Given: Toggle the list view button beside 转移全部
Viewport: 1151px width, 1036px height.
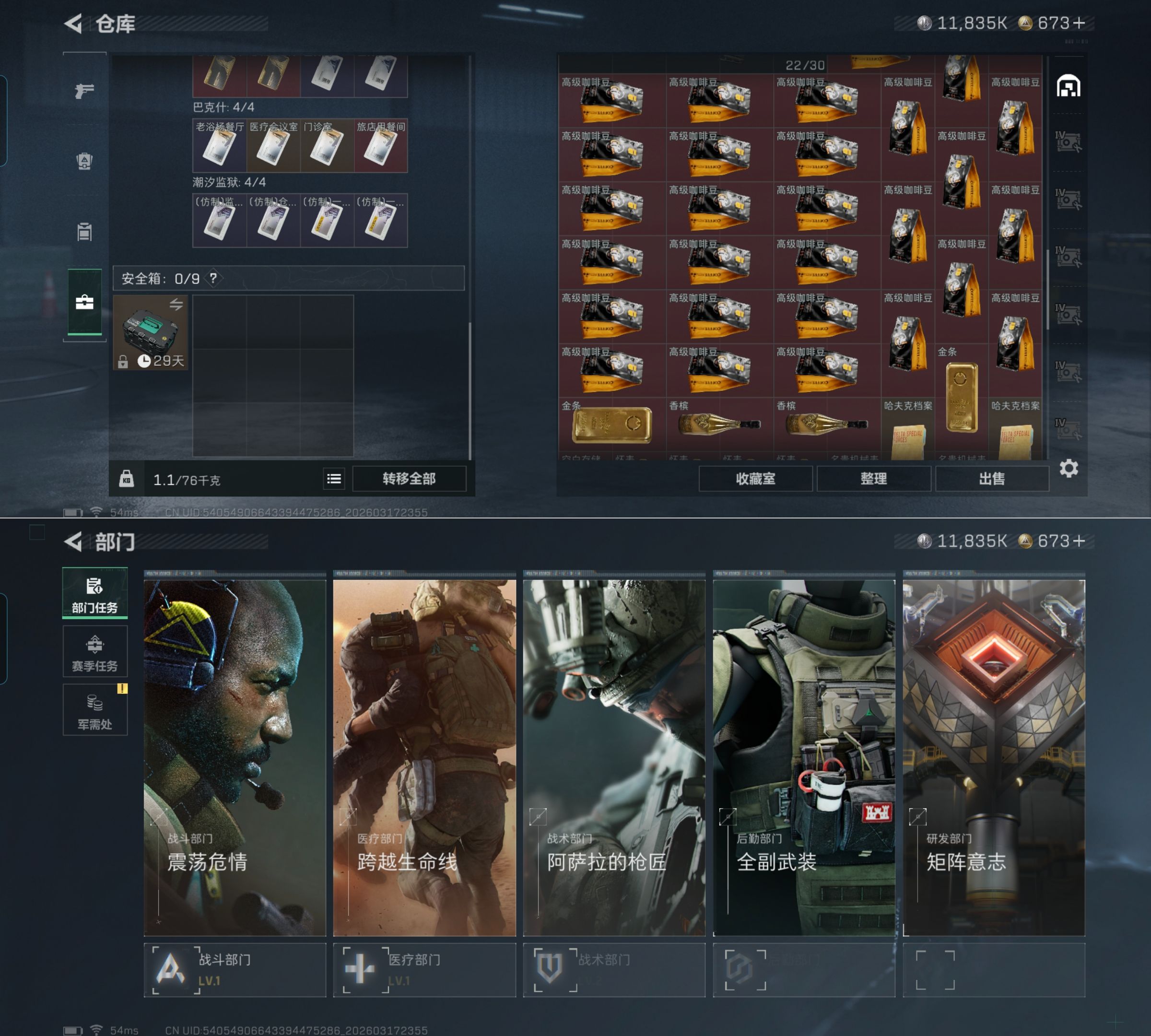Looking at the screenshot, I should pos(334,479).
